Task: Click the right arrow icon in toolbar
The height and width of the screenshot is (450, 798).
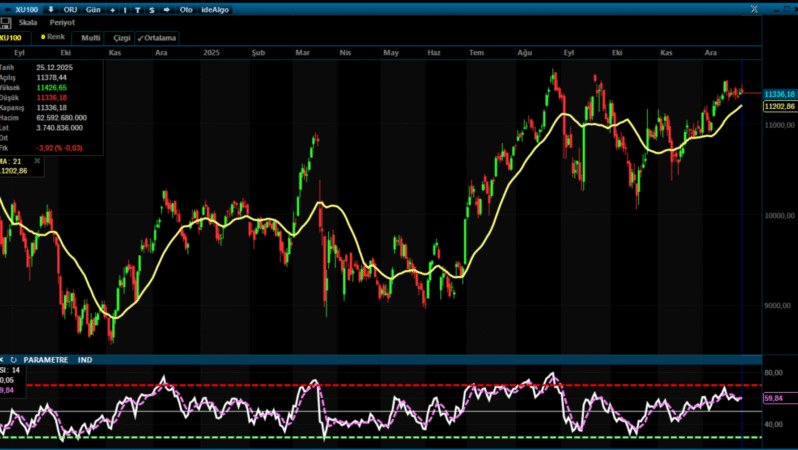Action: pos(165,9)
